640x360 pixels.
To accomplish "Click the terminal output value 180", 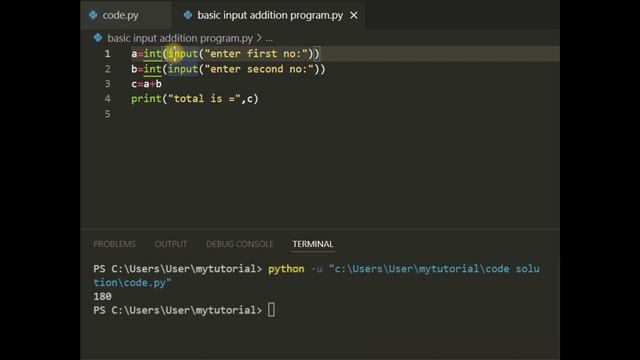I will coord(102,296).
